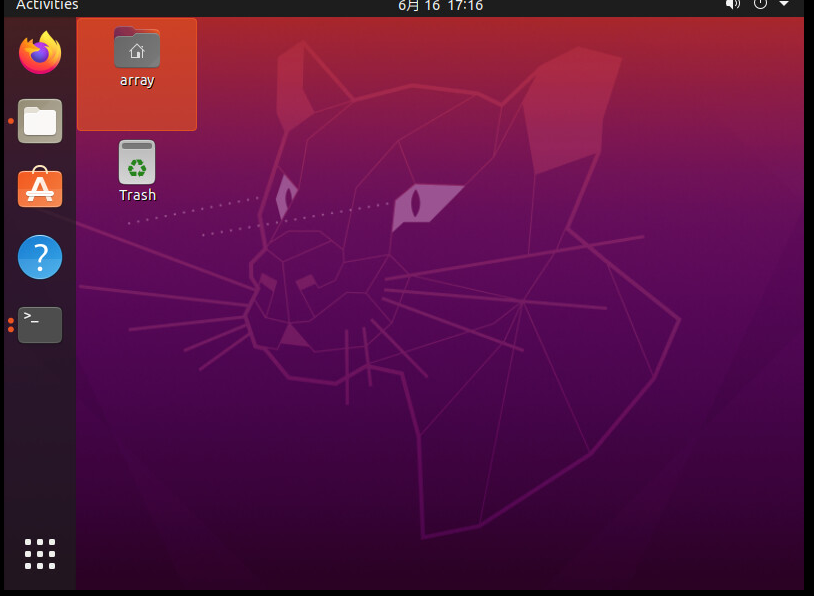This screenshot has width=814, height=596.
Task: Open the Help question mark icon
Action: pyautogui.click(x=40, y=257)
